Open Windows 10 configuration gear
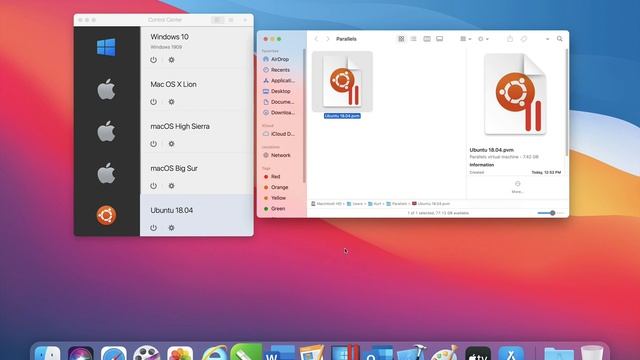Viewport: 640px width, 360px height. click(171, 60)
